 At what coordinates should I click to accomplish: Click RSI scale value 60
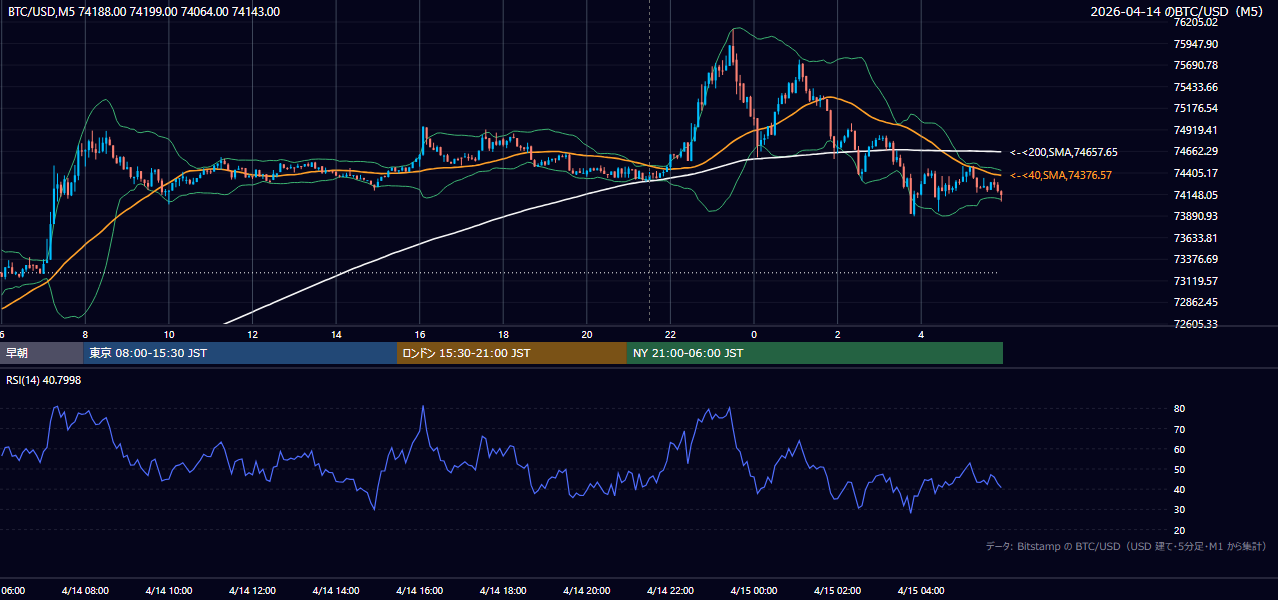[1180, 449]
